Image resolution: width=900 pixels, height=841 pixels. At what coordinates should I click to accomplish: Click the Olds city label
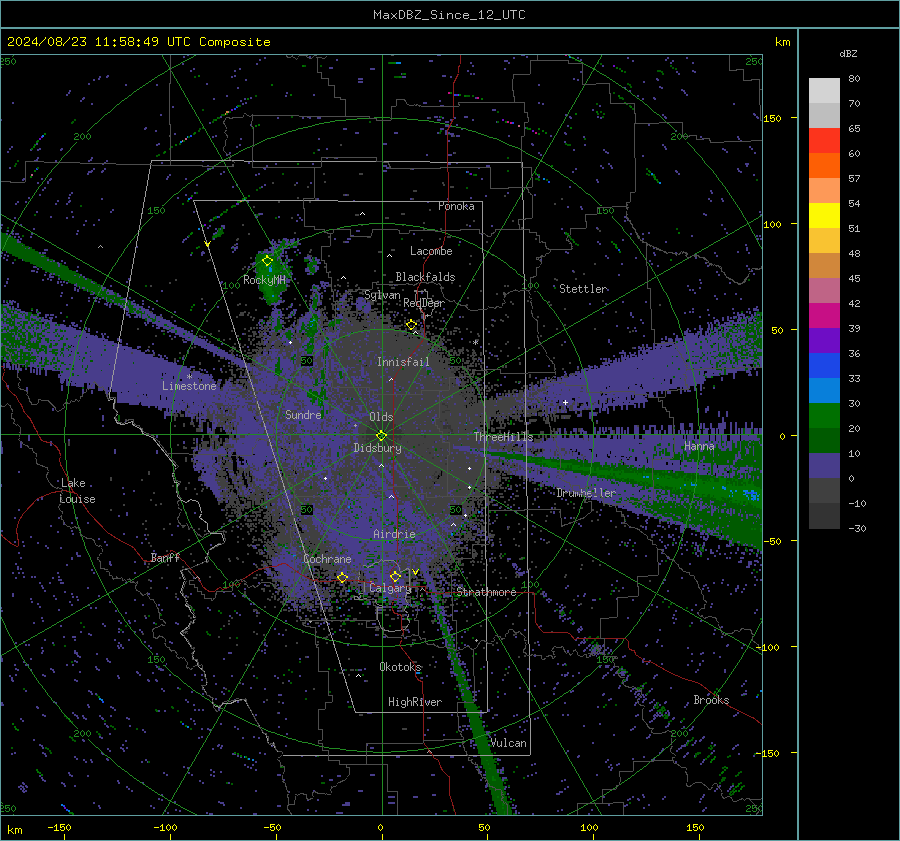tap(381, 417)
